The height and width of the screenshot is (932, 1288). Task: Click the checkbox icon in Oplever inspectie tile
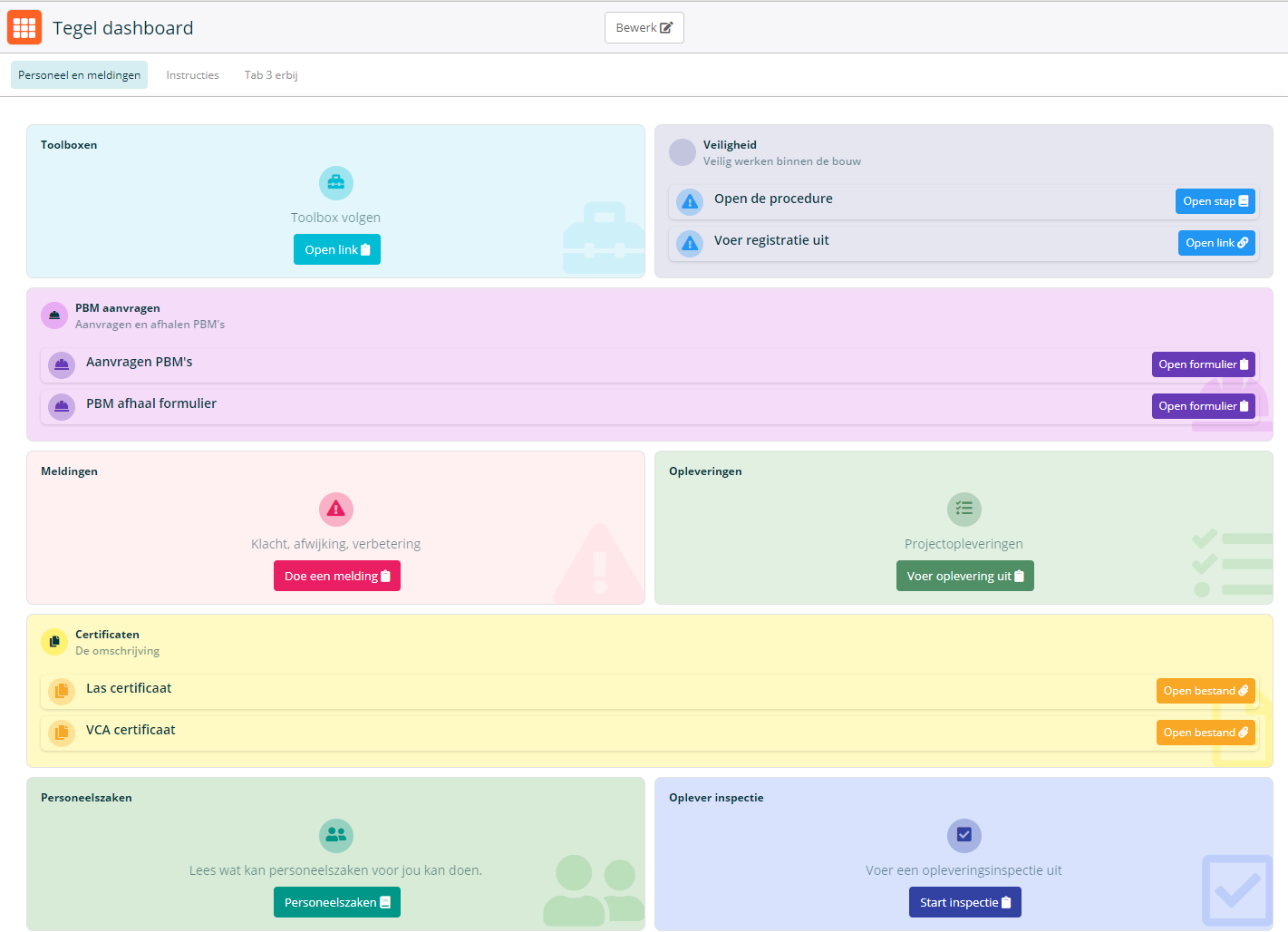pyautogui.click(x=964, y=836)
